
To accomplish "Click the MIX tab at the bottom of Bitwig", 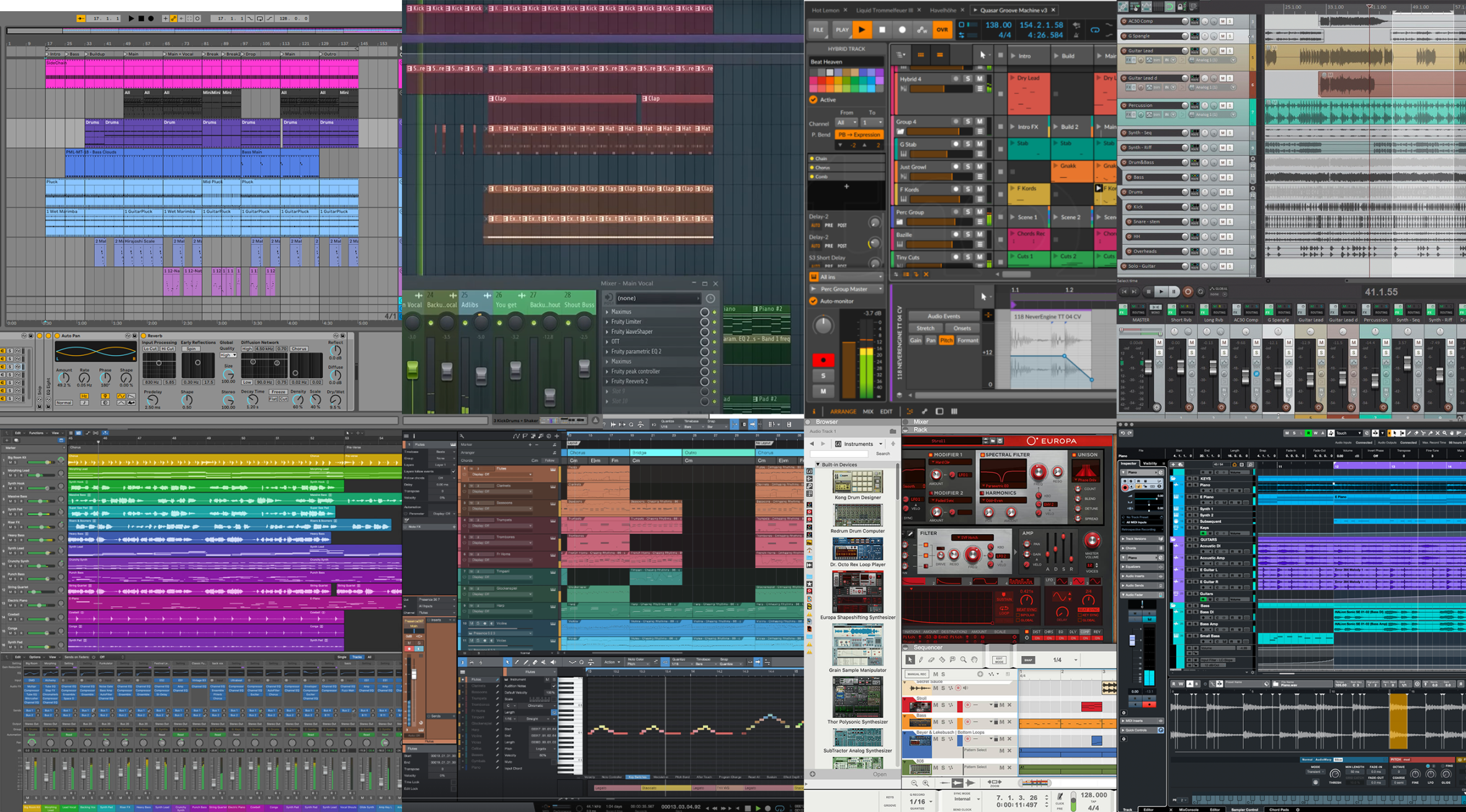I will 868,411.
